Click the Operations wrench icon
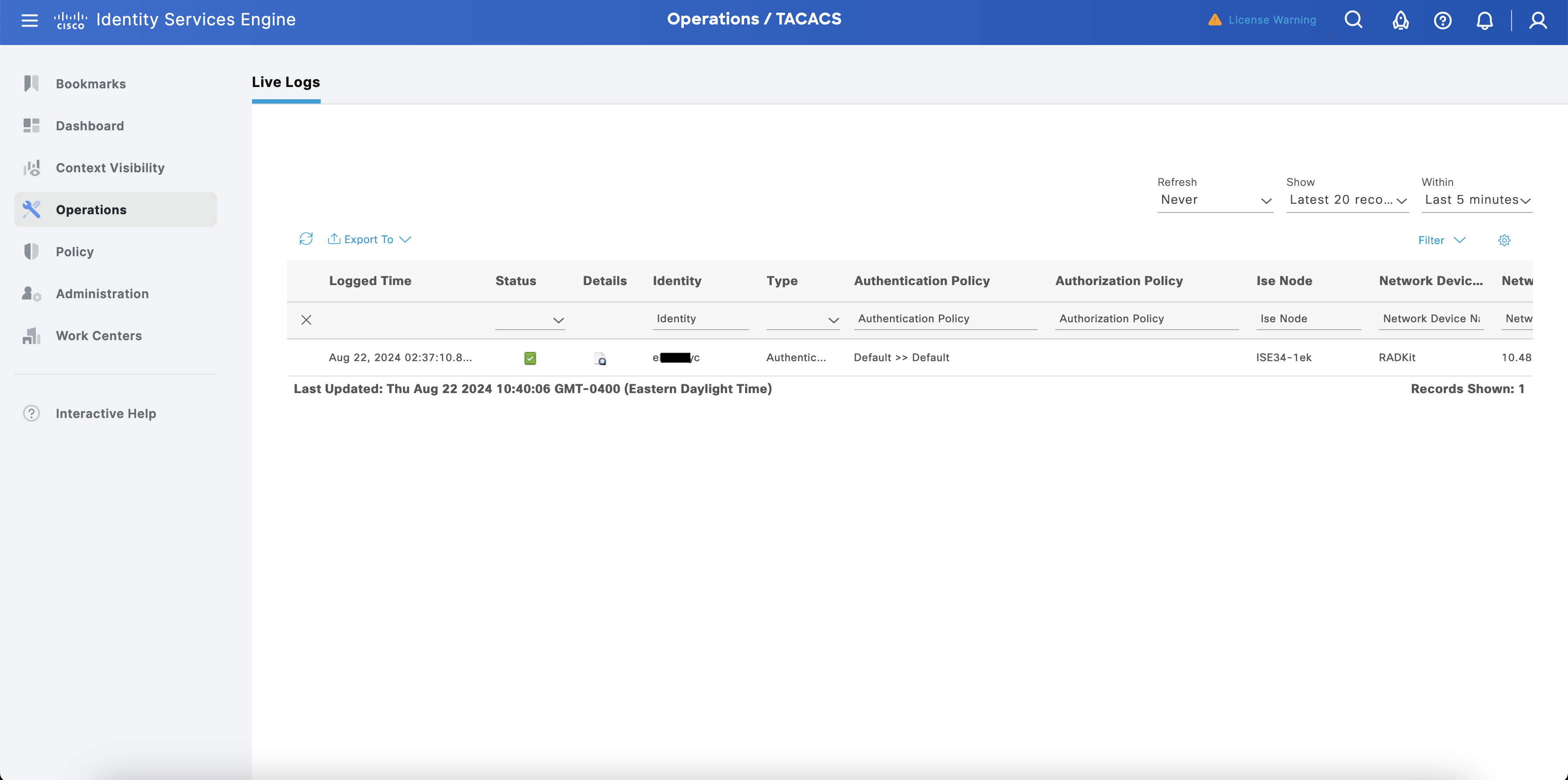This screenshot has height=780, width=1568. coord(31,209)
